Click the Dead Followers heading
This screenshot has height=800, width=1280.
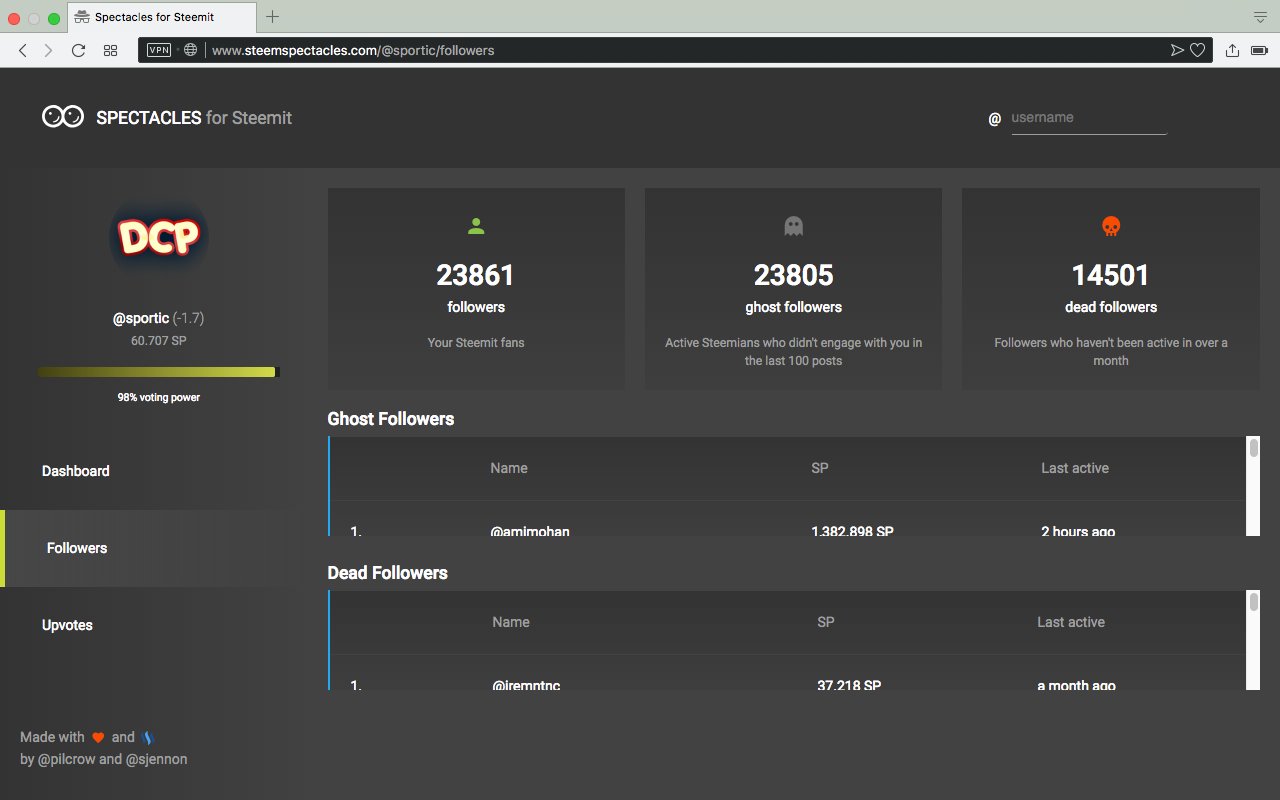pyautogui.click(x=388, y=573)
